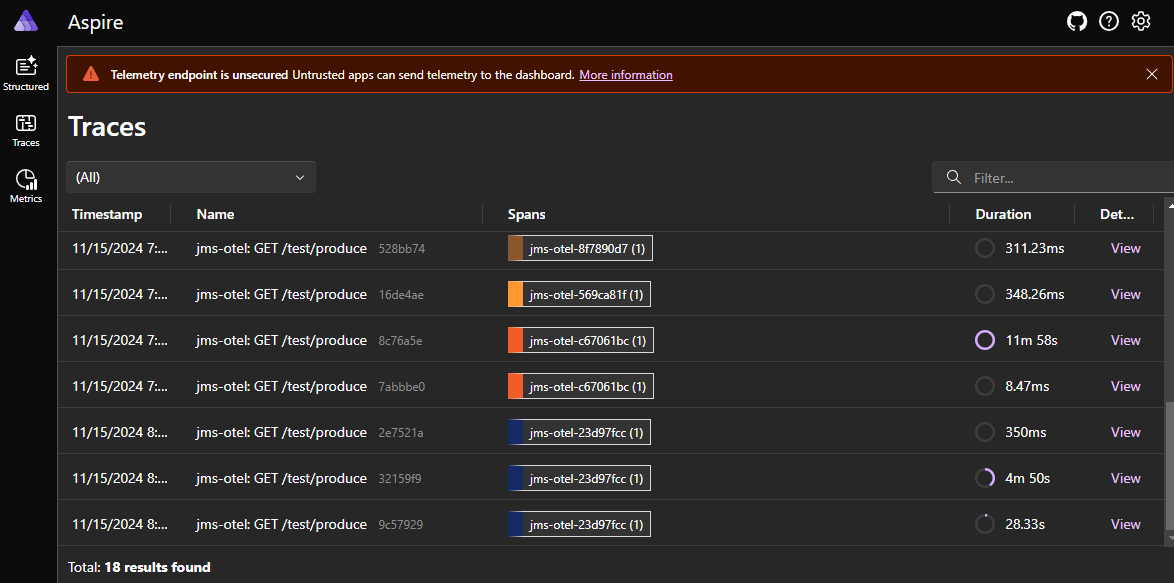This screenshot has height=583, width=1174.
Task: Click the 4m 50s duration progress ring
Action: (985, 478)
